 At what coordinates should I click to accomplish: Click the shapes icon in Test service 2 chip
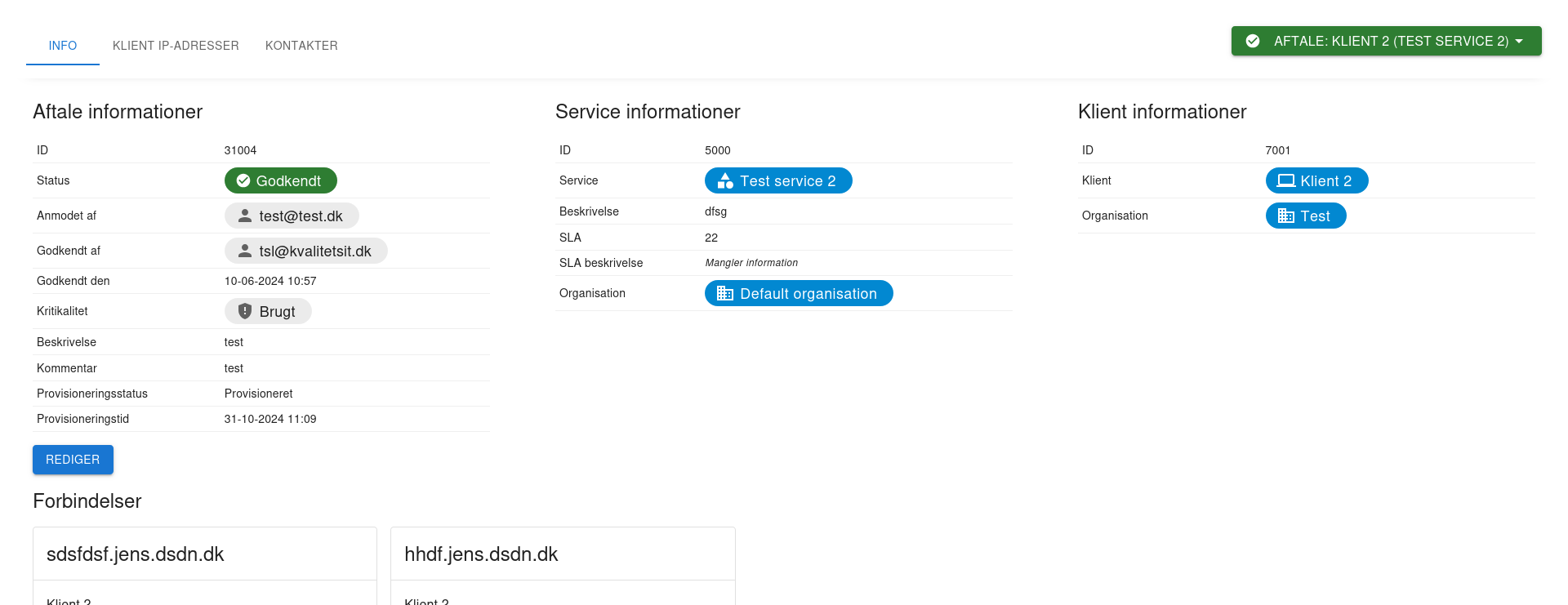coord(725,181)
